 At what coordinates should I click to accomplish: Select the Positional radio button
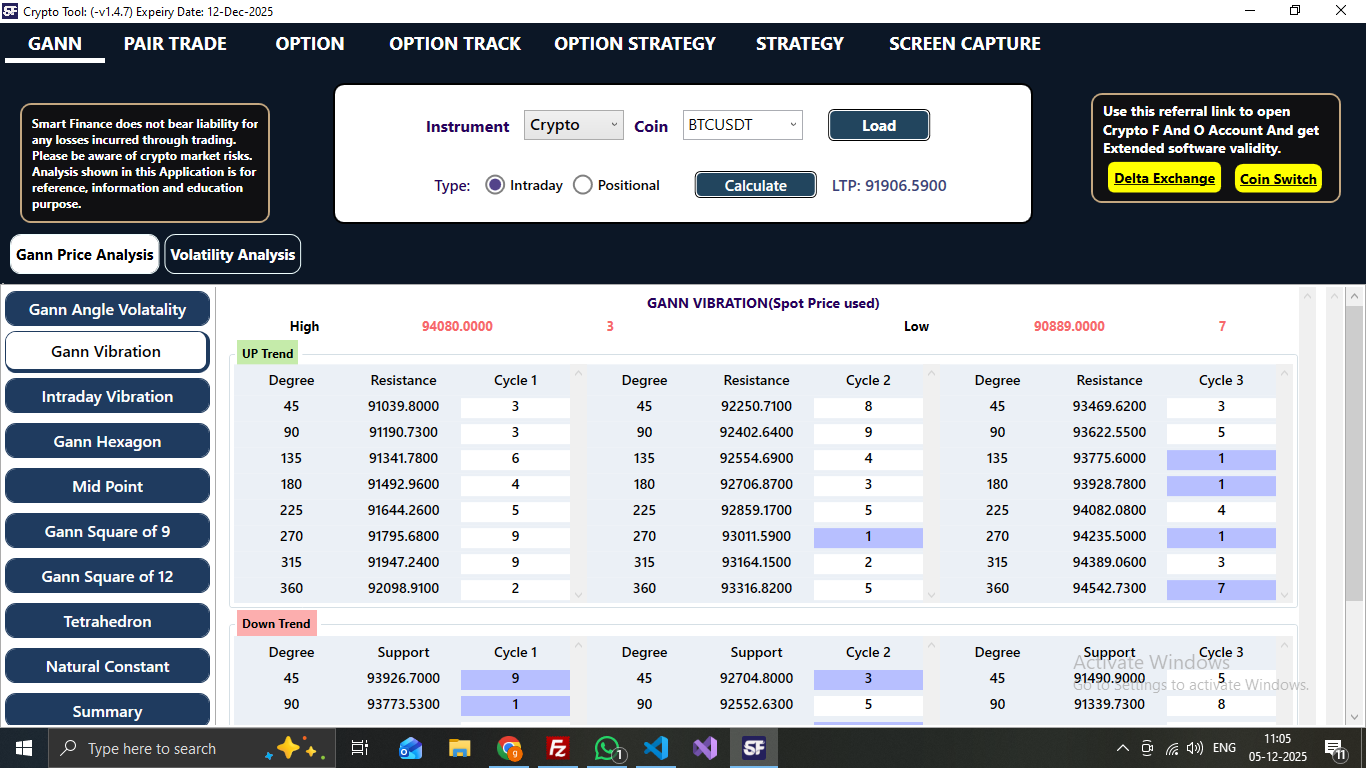click(x=582, y=184)
